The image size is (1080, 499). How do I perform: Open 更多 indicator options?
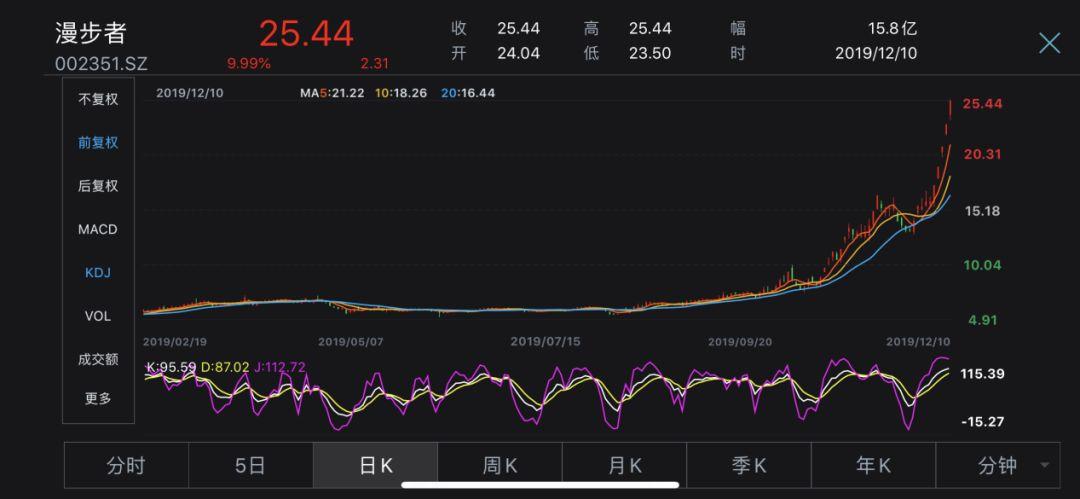click(98, 398)
